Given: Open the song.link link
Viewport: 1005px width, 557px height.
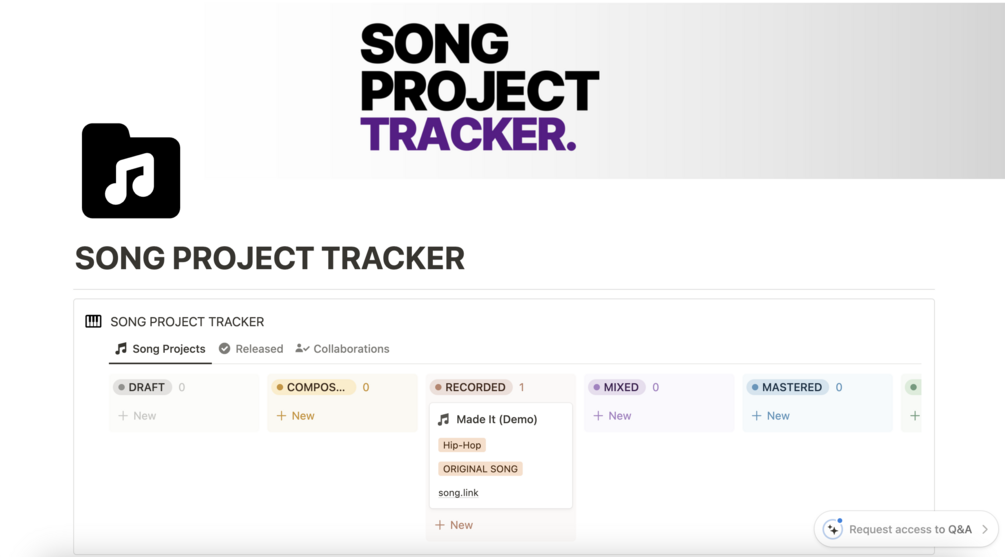Looking at the screenshot, I should (458, 493).
